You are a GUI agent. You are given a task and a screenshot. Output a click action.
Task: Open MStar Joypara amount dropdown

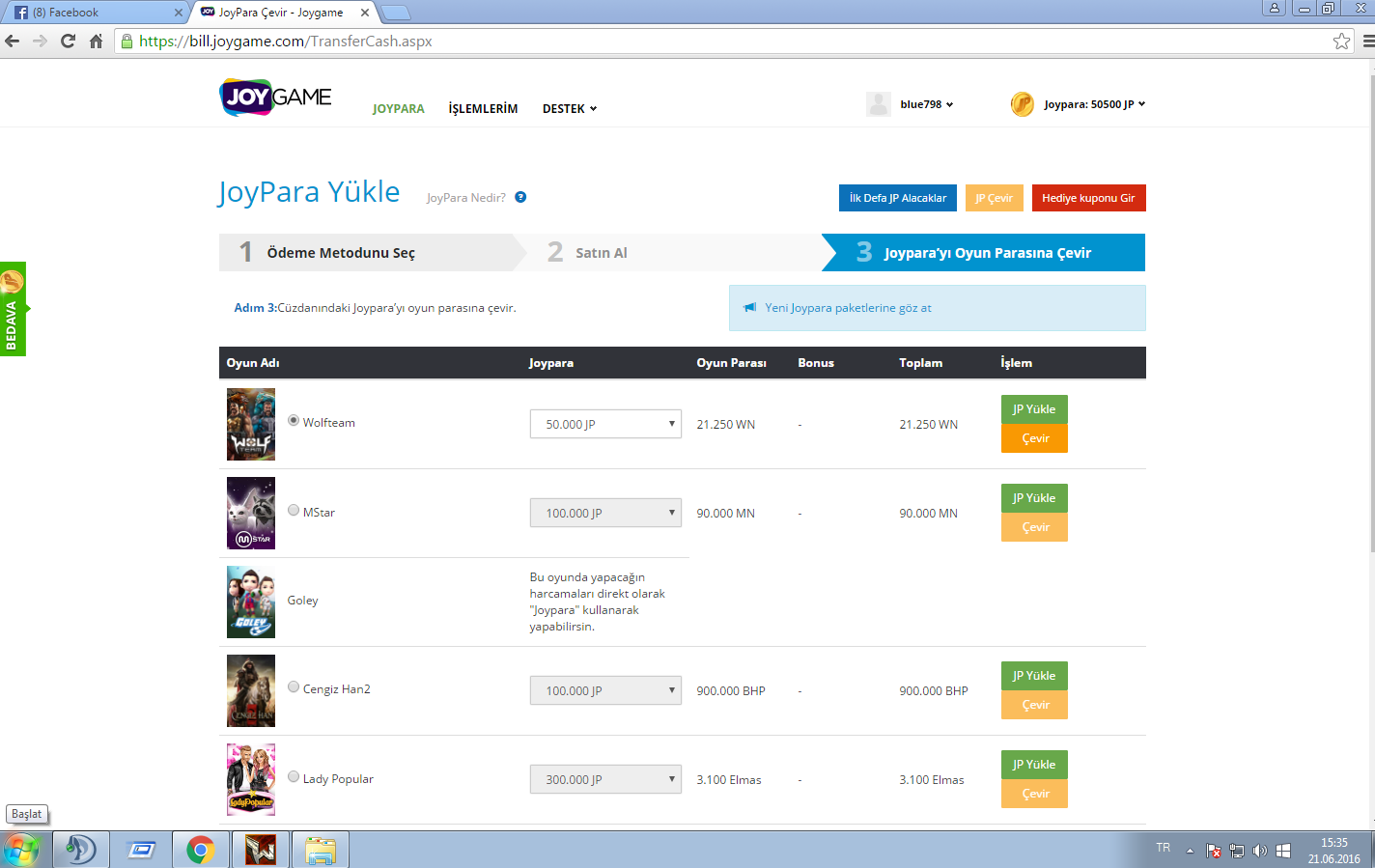605,513
